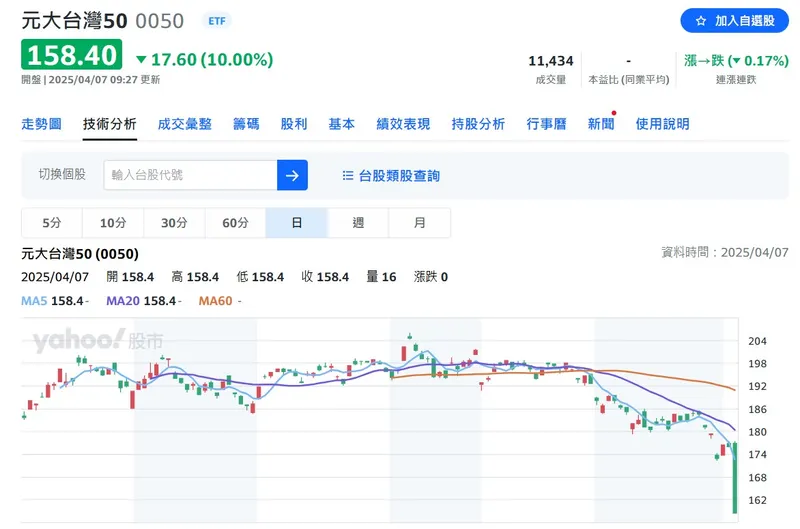Image resolution: width=800 pixels, height=529 pixels.
Task: Switch chart to 月 monthly interval
Action: pos(419,223)
